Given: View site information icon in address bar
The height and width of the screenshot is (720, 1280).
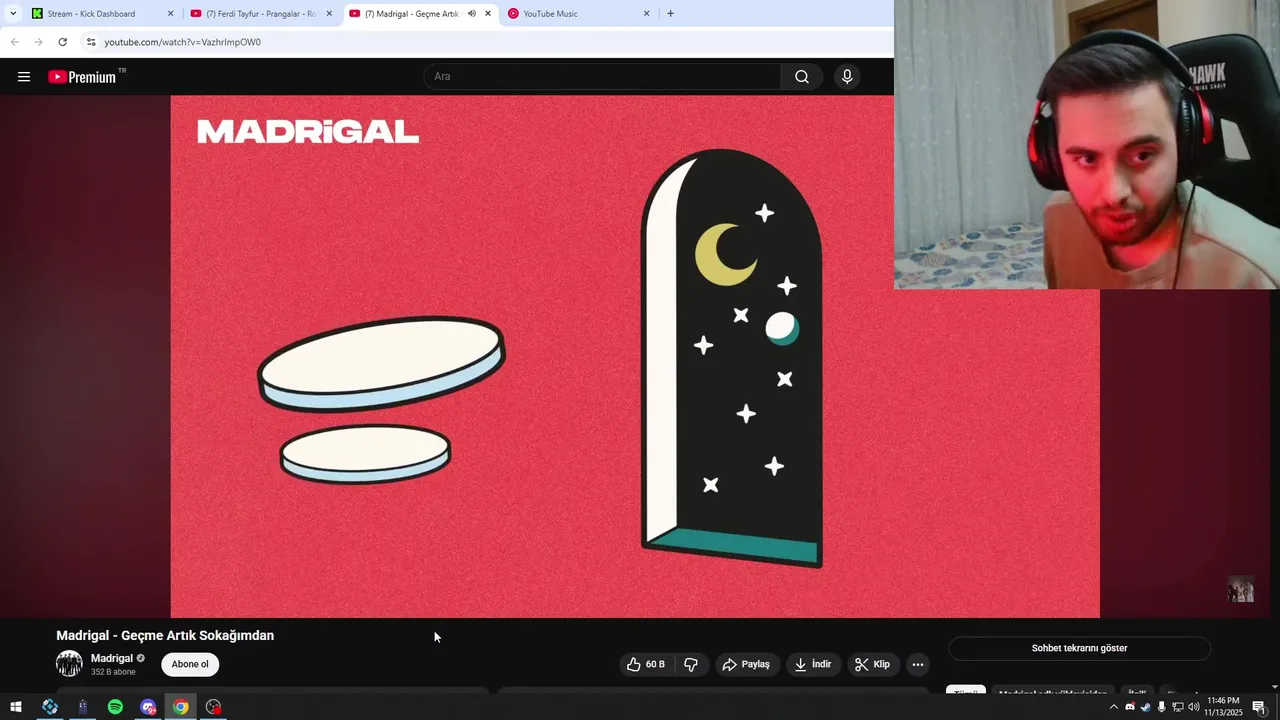Looking at the screenshot, I should tap(90, 42).
